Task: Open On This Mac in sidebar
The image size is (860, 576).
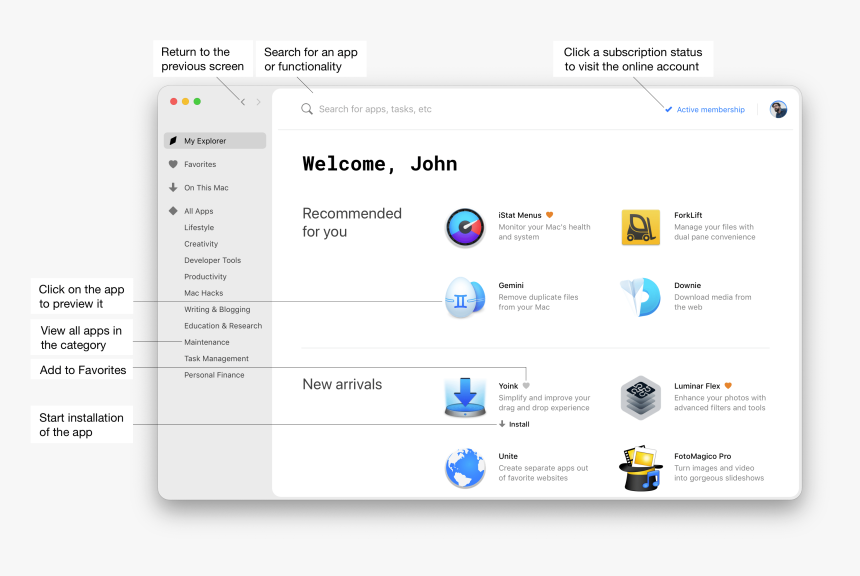Action: click(x=205, y=188)
